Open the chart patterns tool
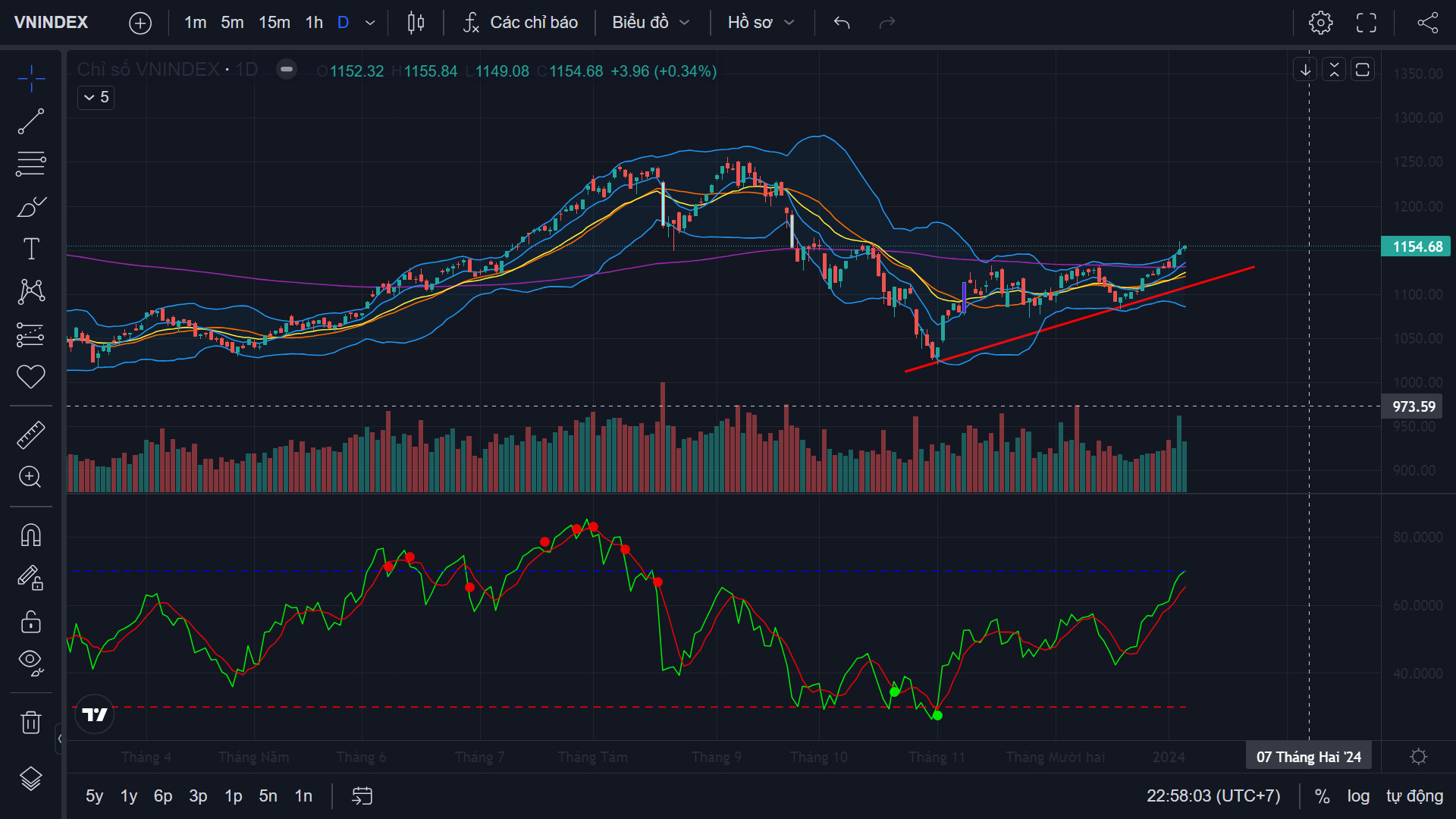 (x=31, y=291)
